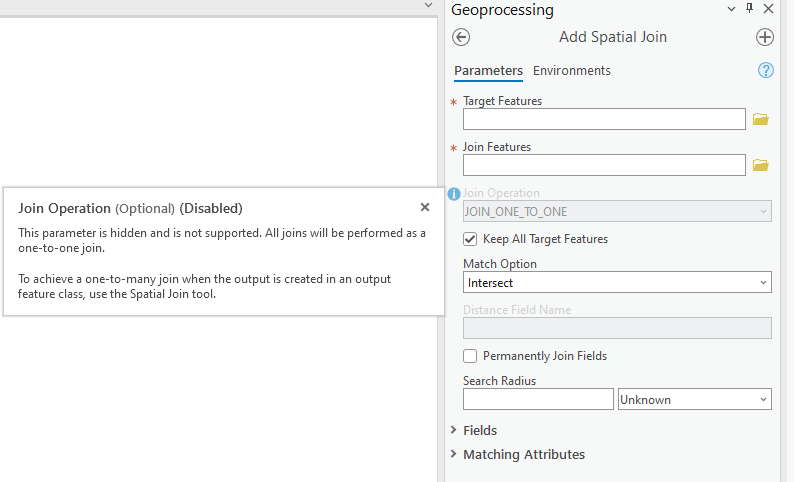Close the Join Operation tooltip popup

coord(425,207)
